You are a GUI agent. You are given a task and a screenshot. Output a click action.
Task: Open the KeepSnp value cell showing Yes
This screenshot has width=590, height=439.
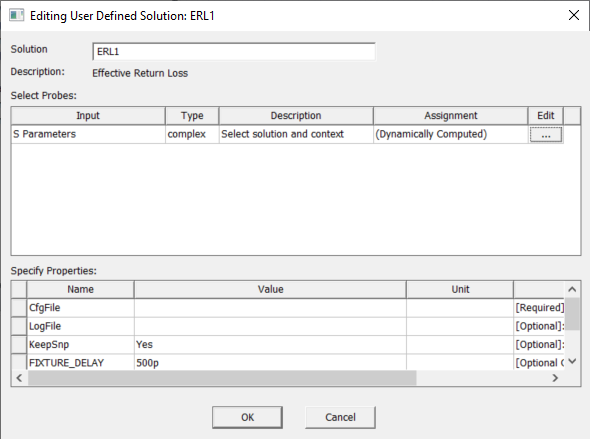point(270,345)
